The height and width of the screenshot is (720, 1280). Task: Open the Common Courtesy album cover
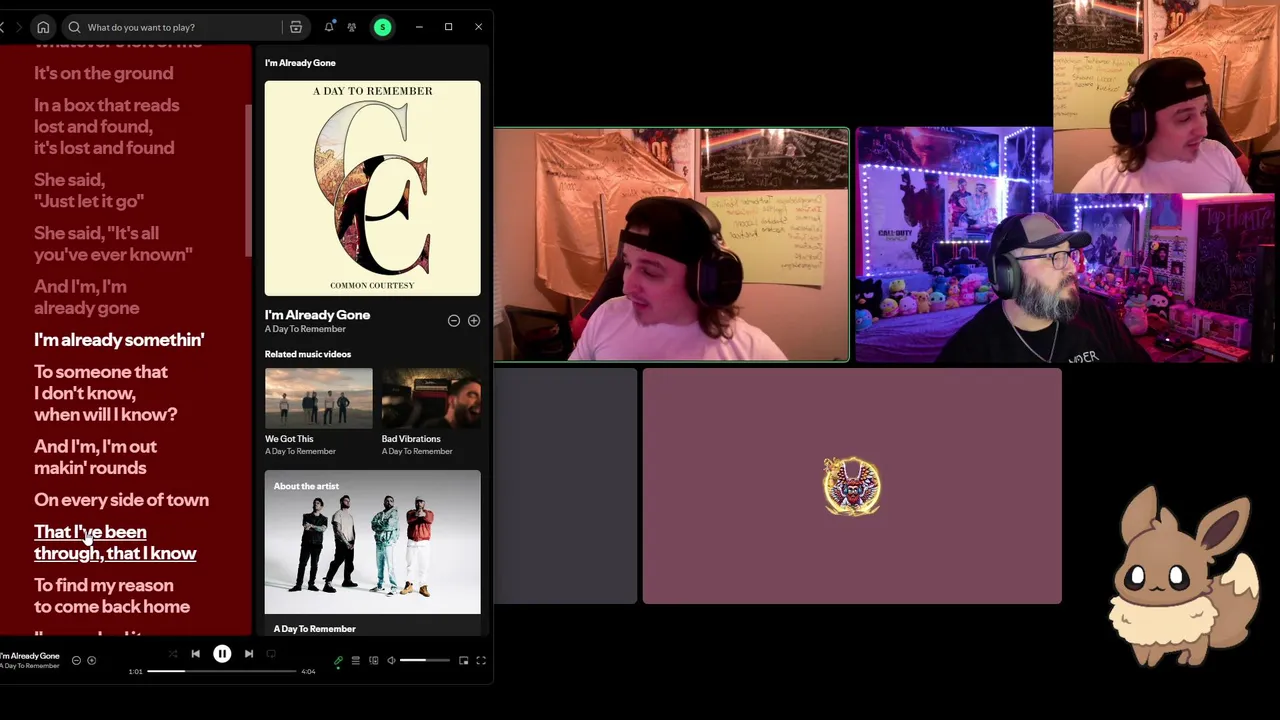pyautogui.click(x=372, y=188)
